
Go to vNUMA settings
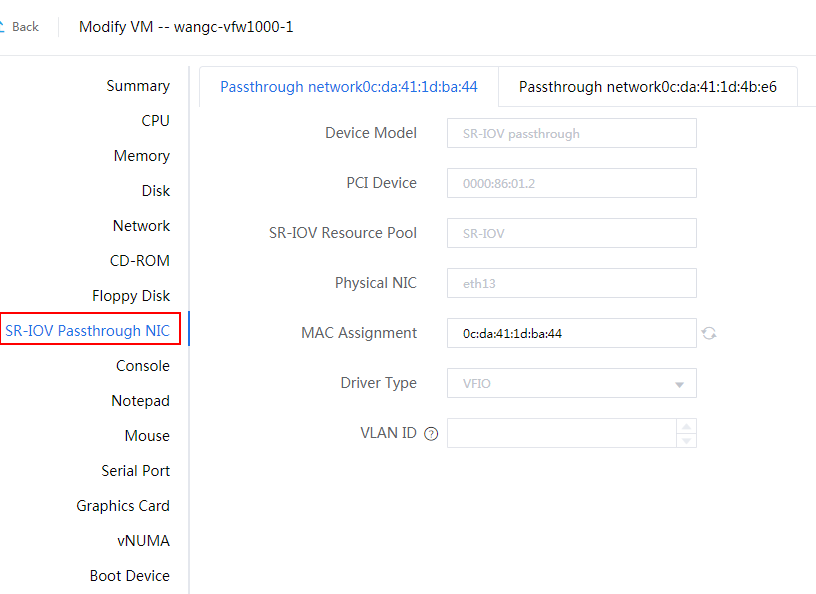coord(143,541)
